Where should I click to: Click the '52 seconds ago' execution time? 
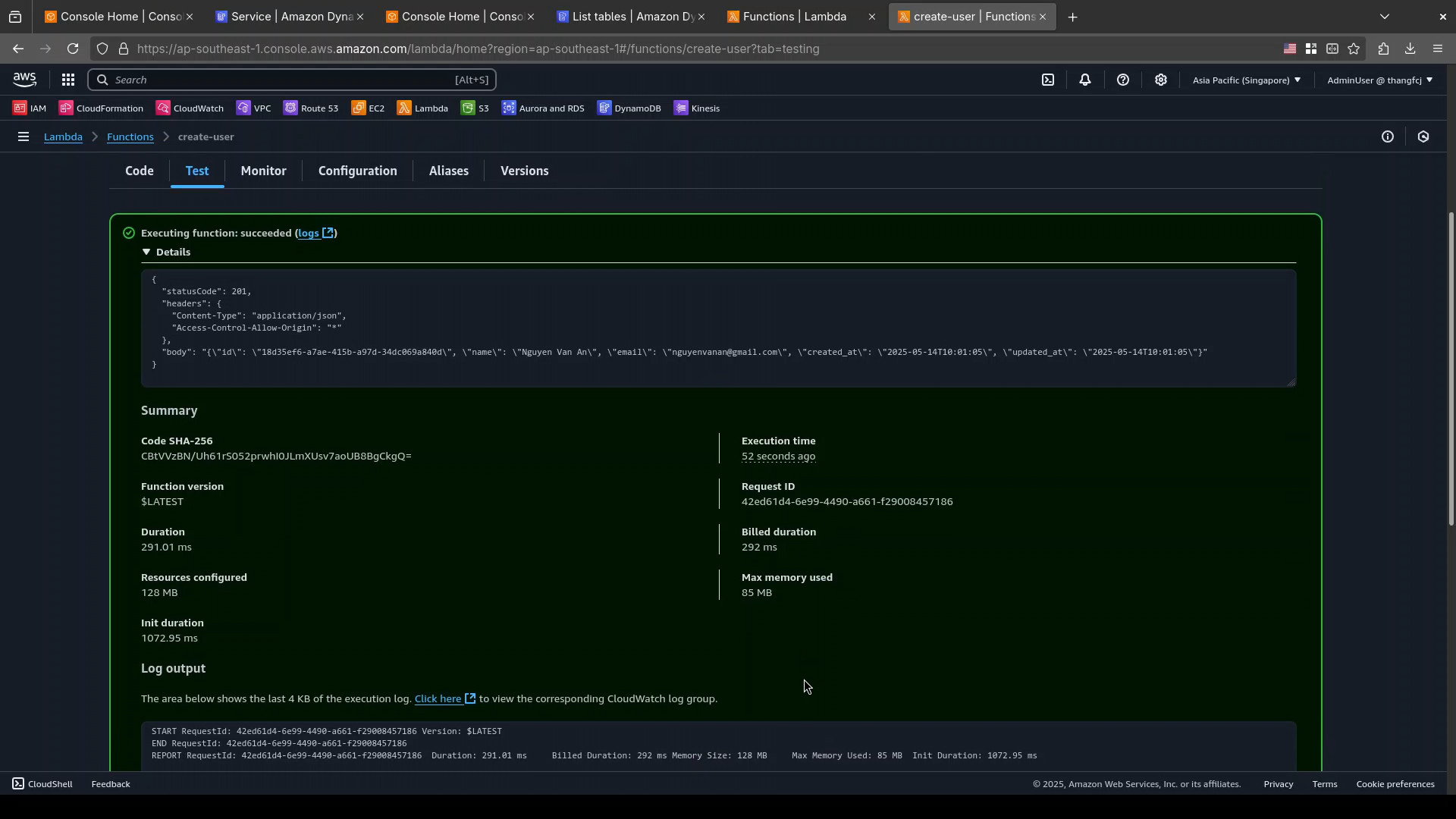click(778, 457)
